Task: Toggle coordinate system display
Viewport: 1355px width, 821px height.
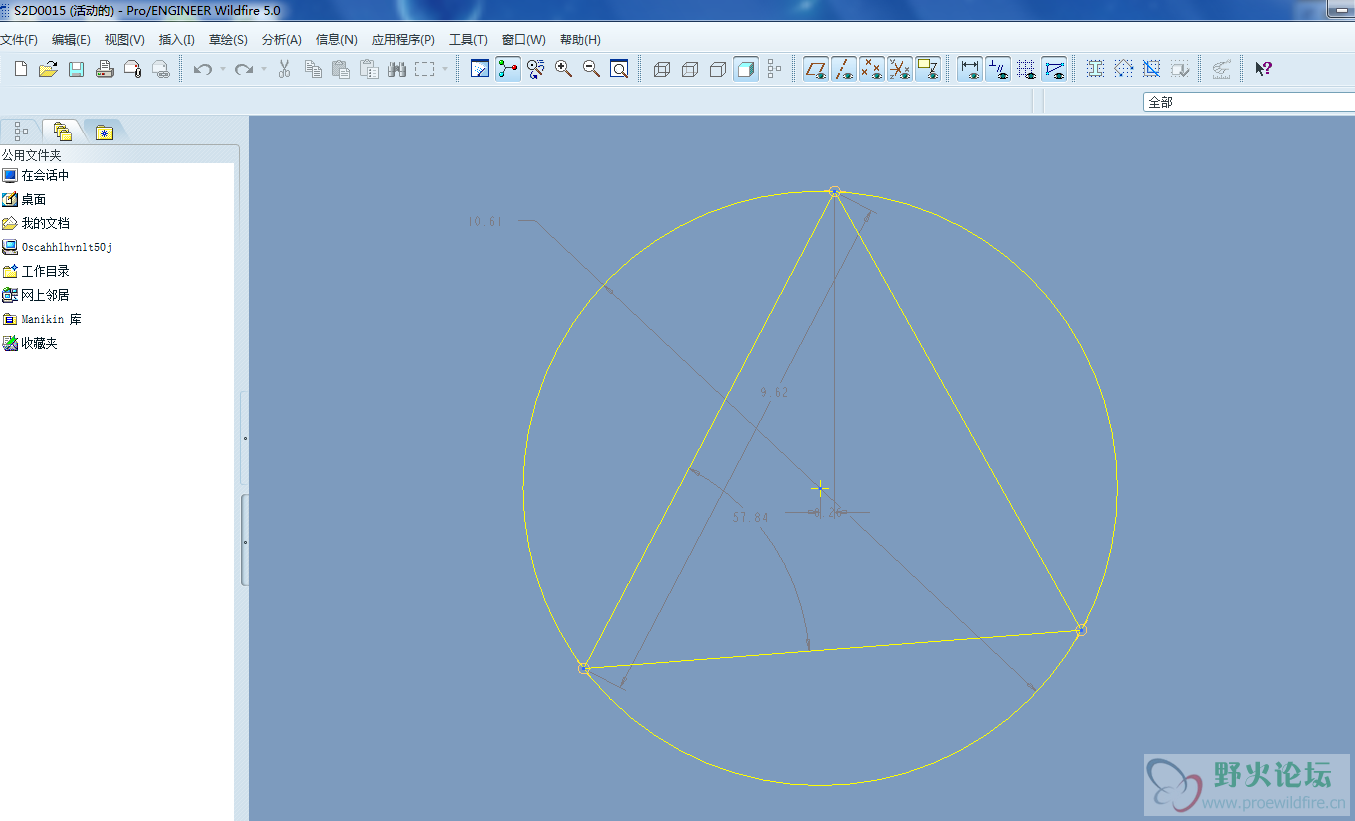Action: click(900, 69)
